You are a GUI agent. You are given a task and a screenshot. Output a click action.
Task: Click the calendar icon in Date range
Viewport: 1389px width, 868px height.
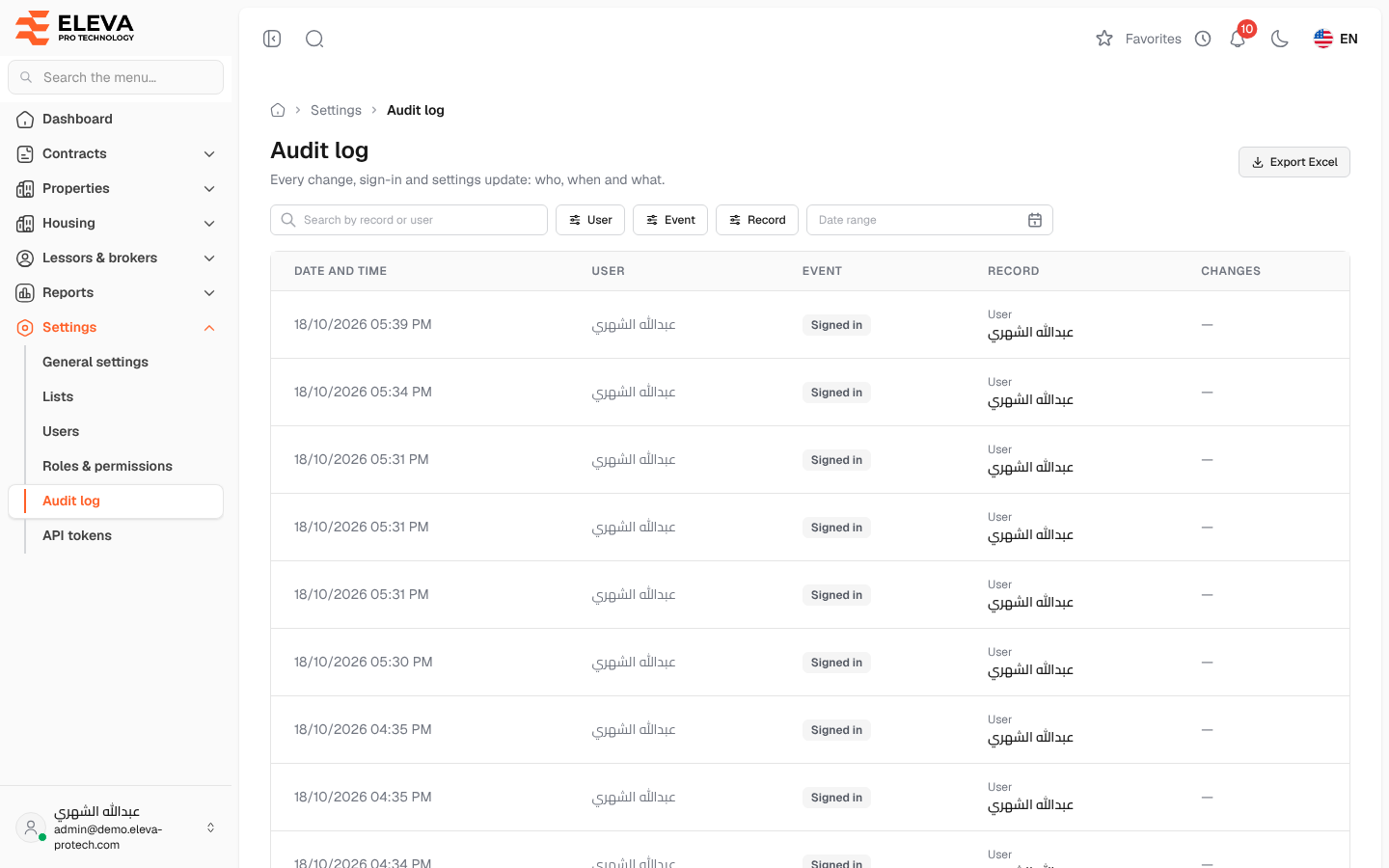pyautogui.click(x=1035, y=220)
